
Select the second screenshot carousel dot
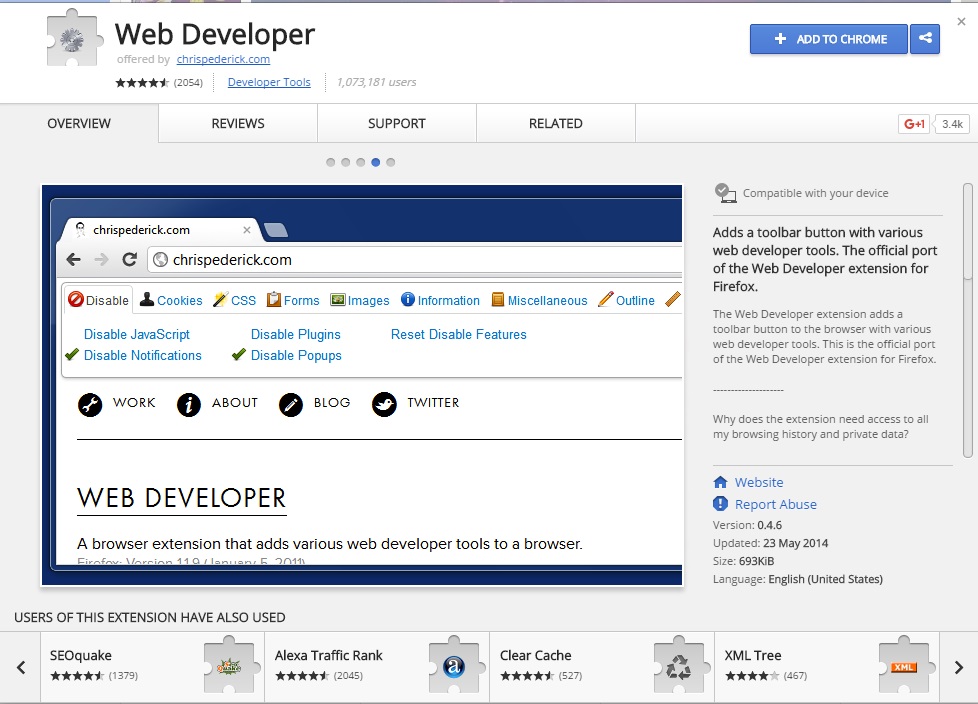tap(346, 162)
